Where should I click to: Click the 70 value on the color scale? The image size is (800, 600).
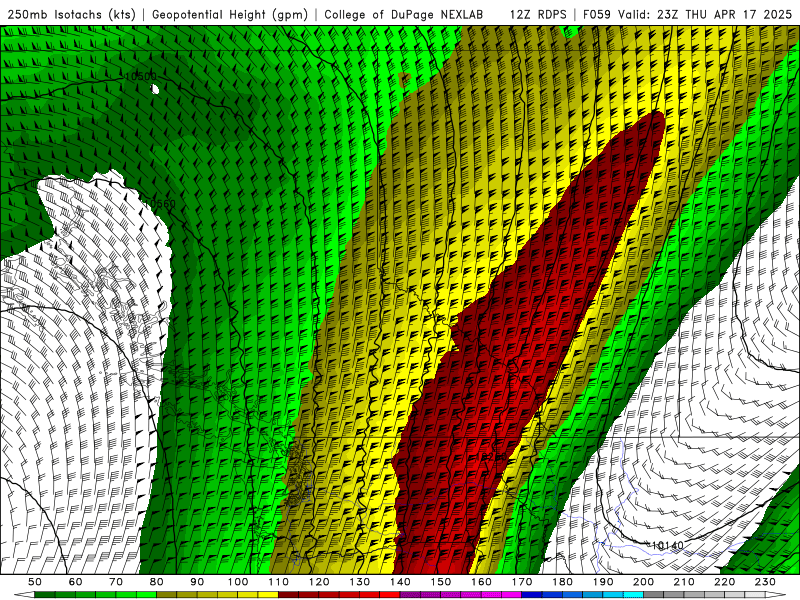point(116,582)
